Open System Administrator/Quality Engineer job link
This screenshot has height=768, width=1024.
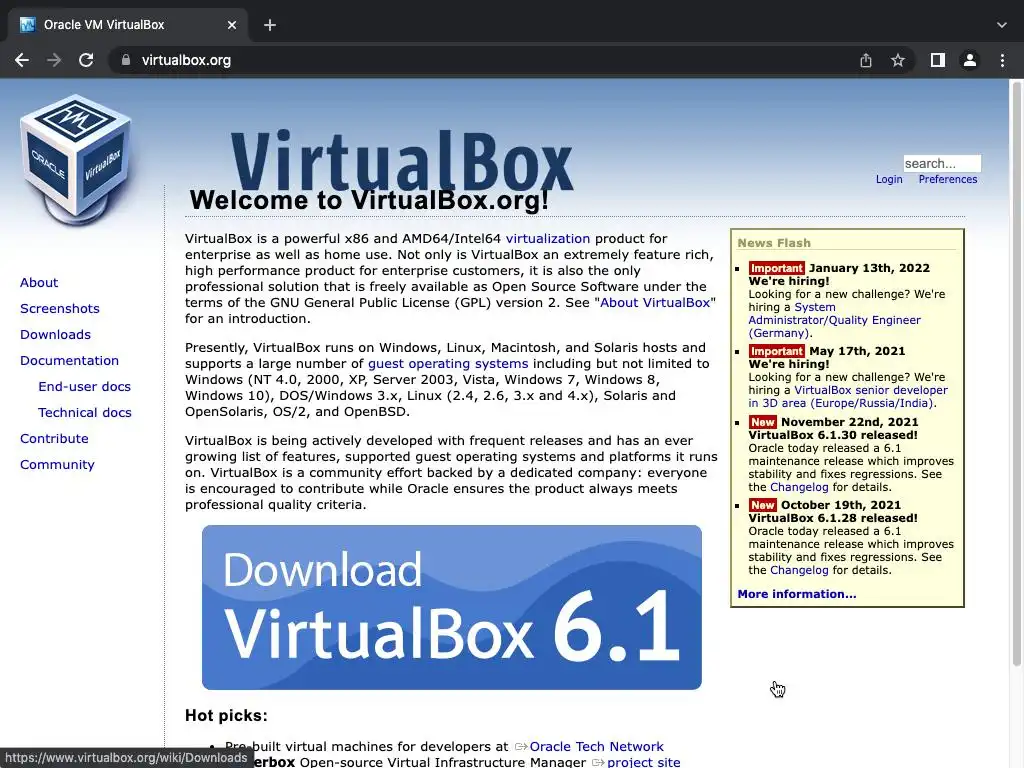click(x=834, y=320)
